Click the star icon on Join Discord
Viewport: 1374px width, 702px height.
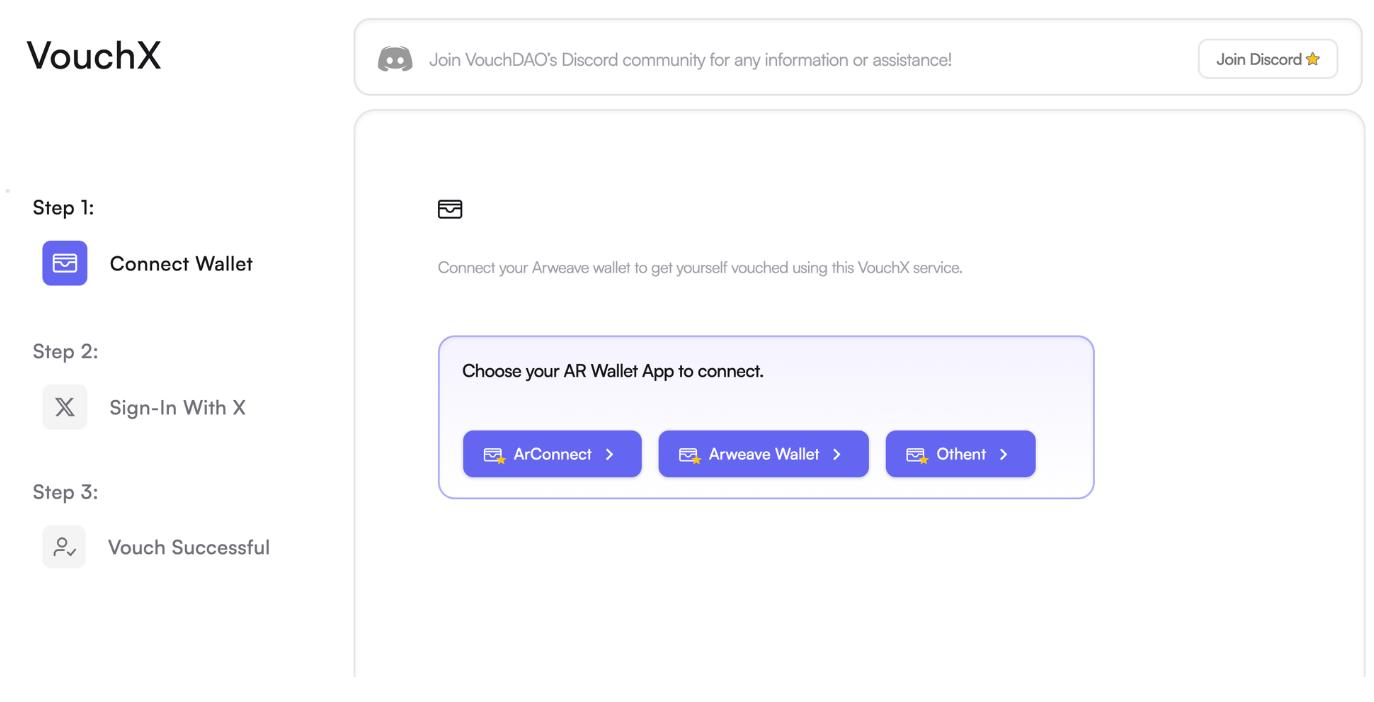pos(1313,59)
